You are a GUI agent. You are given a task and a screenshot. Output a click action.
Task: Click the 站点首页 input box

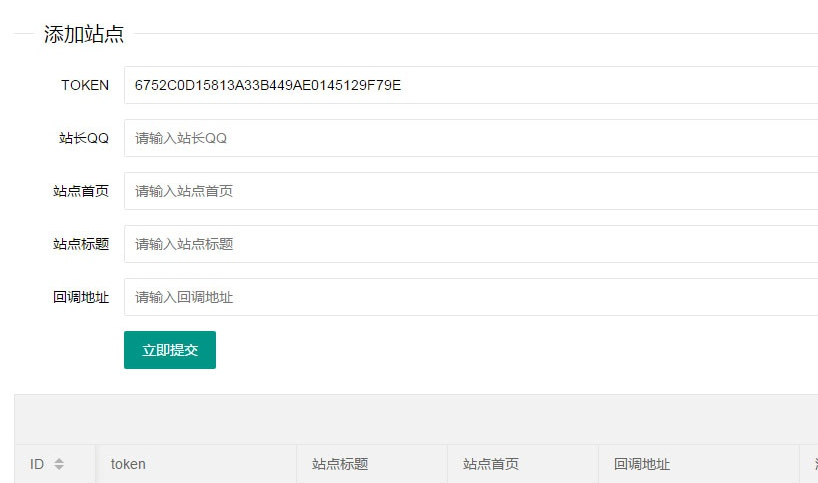tap(470, 191)
